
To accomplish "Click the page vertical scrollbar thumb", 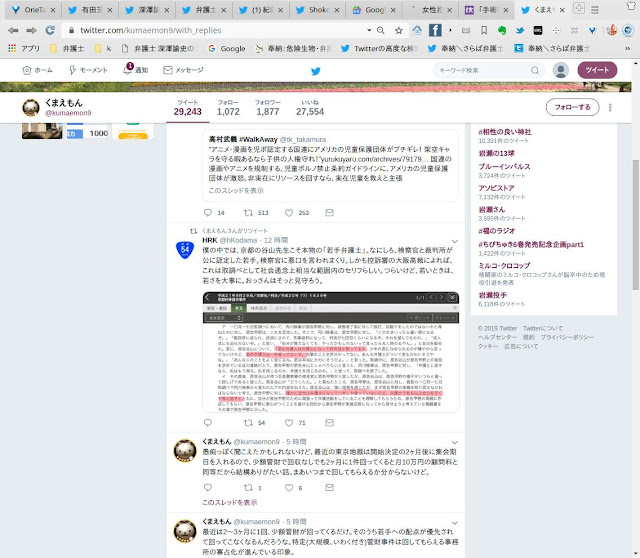I will (636, 225).
